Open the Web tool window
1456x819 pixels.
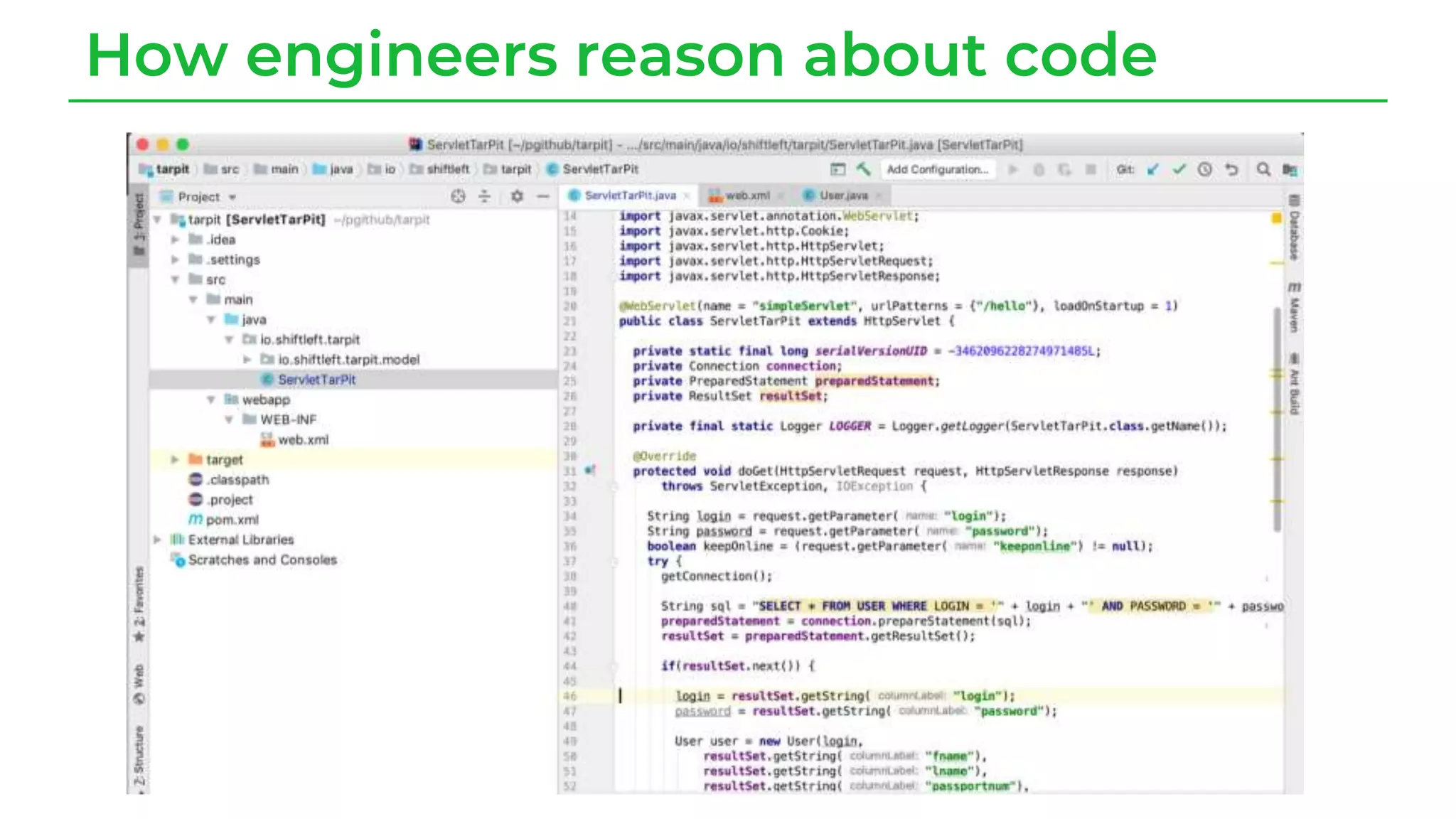click(x=139, y=684)
